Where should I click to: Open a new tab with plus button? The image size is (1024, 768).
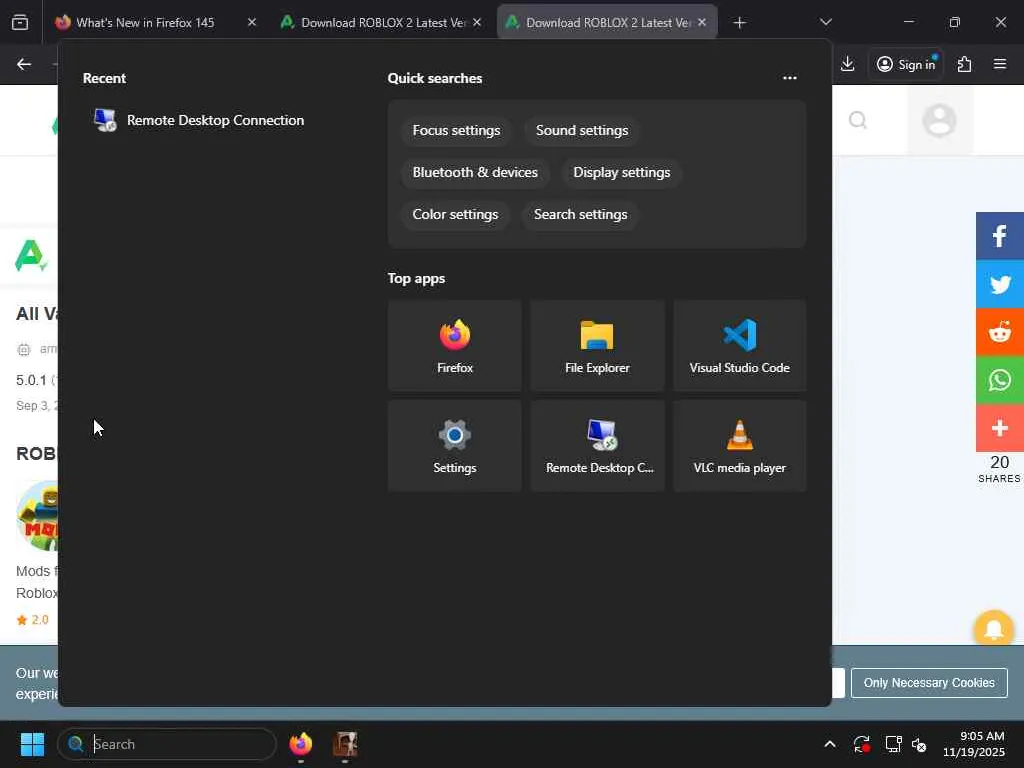(x=739, y=23)
